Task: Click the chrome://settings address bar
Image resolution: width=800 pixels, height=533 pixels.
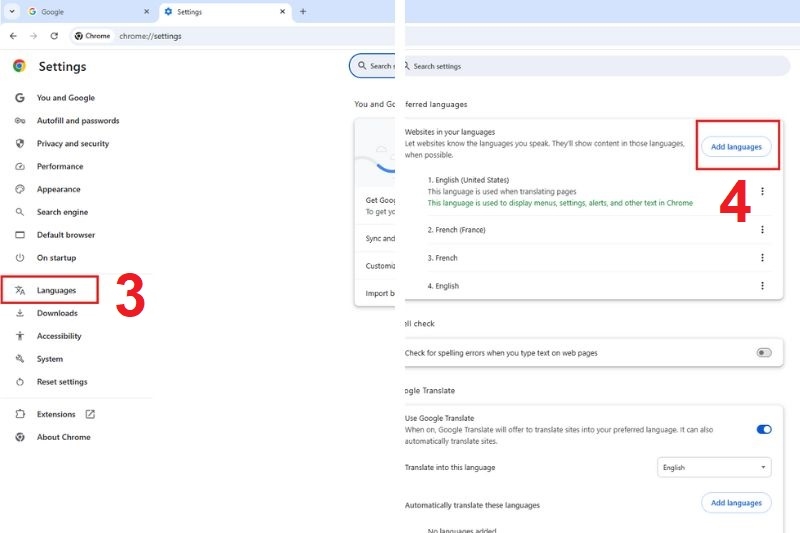Action: [150, 36]
